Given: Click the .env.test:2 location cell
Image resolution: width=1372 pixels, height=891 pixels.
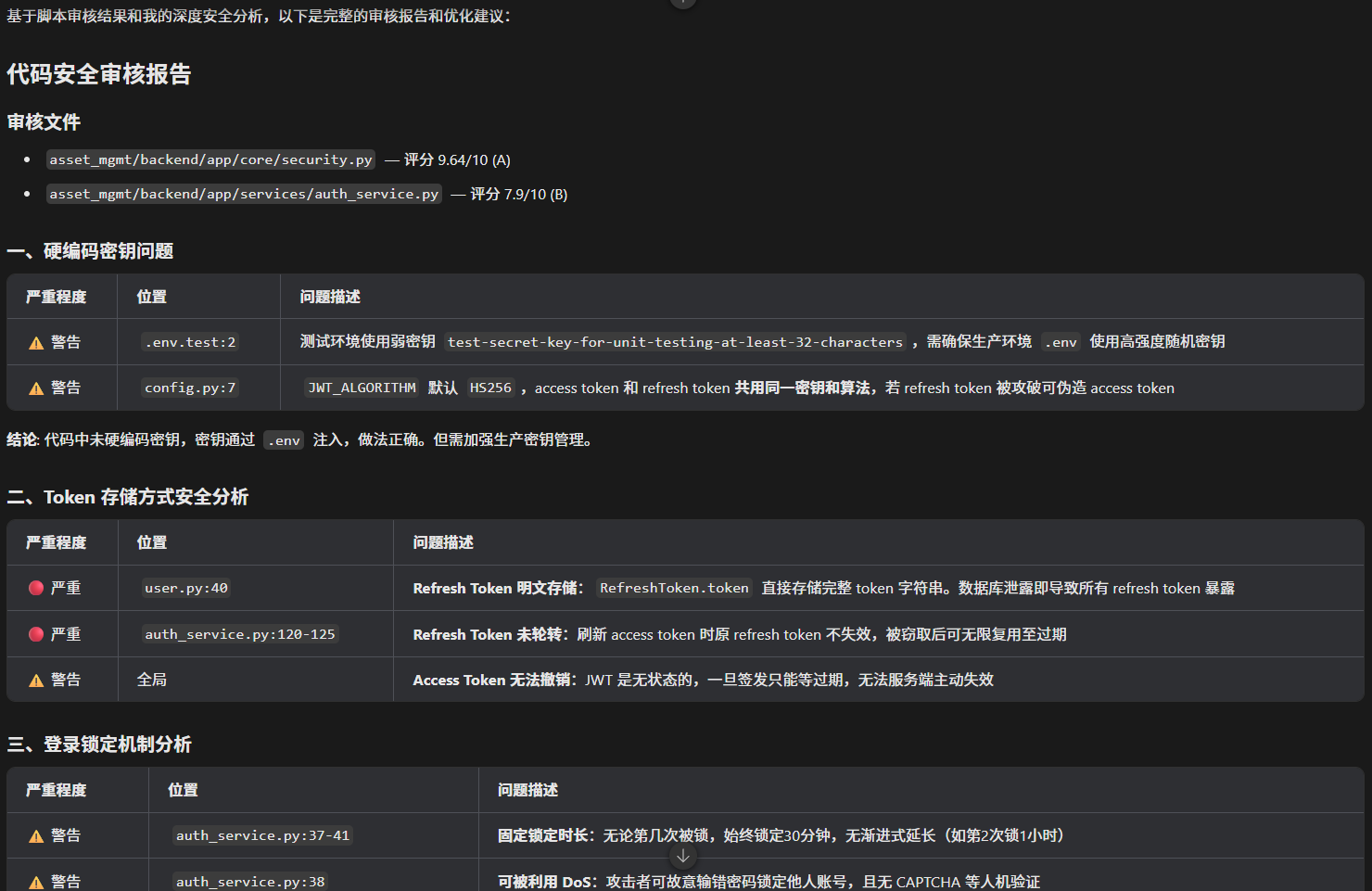Looking at the screenshot, I should (x=190, y=342).
